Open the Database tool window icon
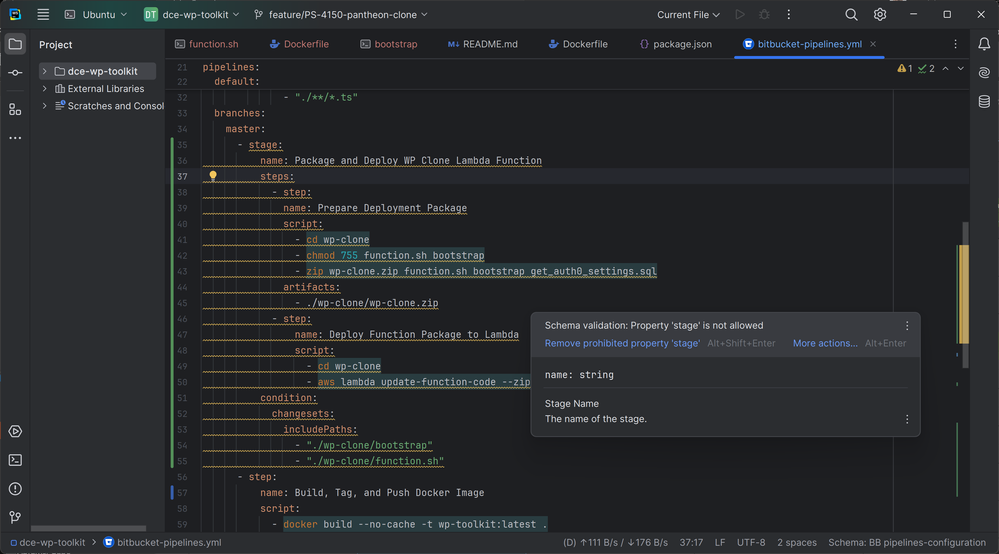999x554 pixels. point(985,102)
